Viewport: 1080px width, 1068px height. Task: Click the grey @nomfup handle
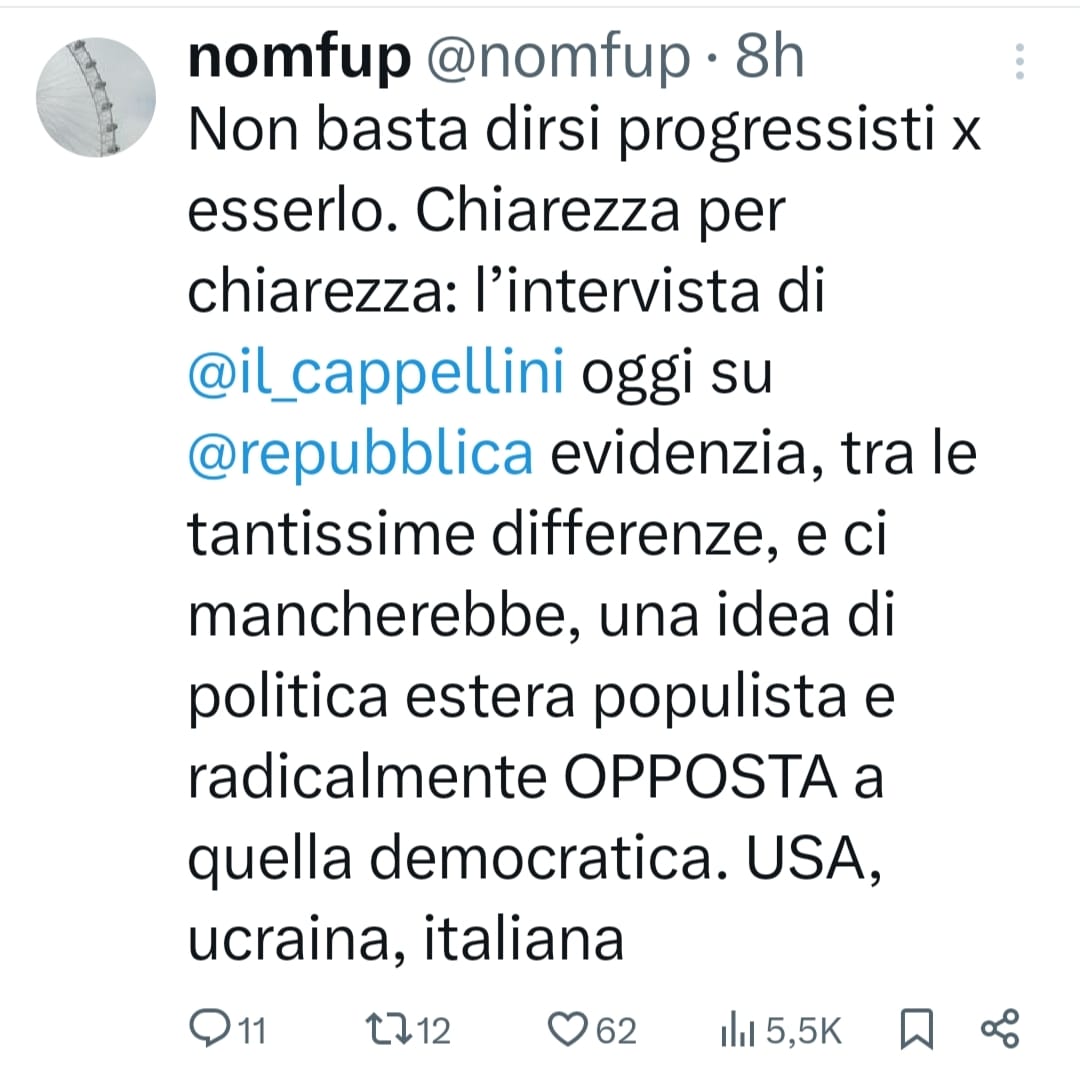558,60
